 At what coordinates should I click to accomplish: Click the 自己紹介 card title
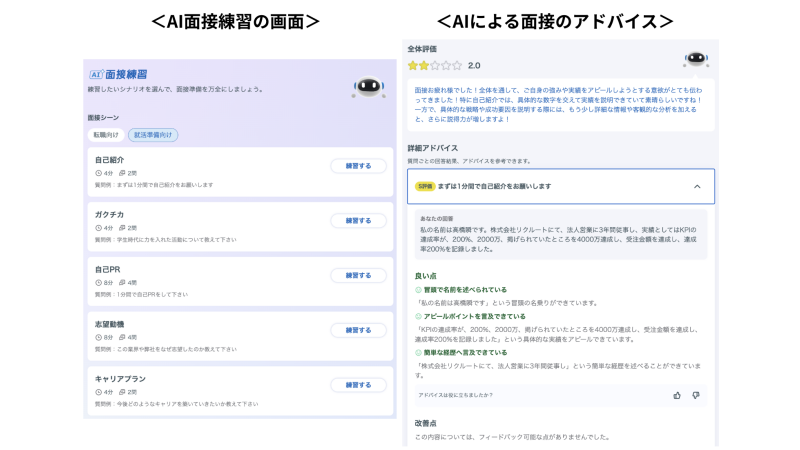(109, 160)
